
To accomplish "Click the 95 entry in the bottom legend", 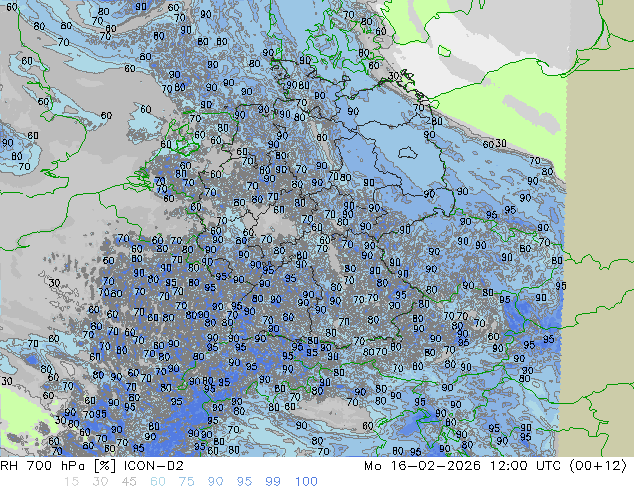I will 244,482.
